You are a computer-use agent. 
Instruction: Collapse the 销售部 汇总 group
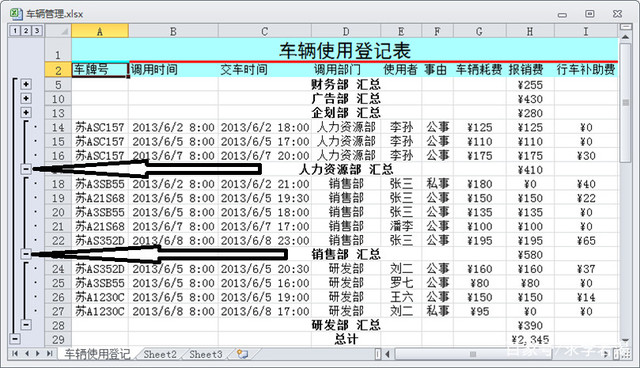(x=26, y=254)
